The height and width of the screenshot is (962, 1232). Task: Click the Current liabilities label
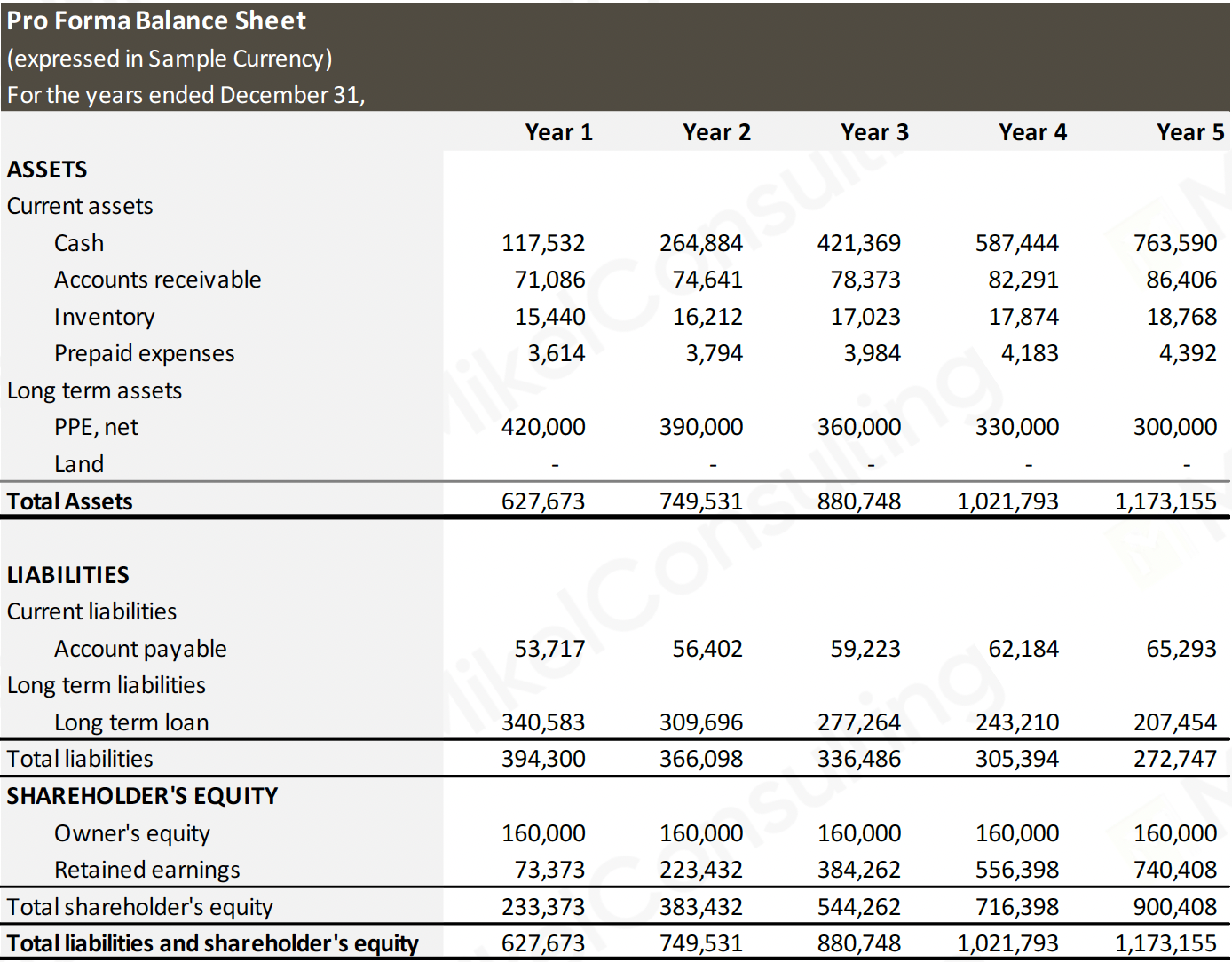pyautogui.click(x=91, y=611)
